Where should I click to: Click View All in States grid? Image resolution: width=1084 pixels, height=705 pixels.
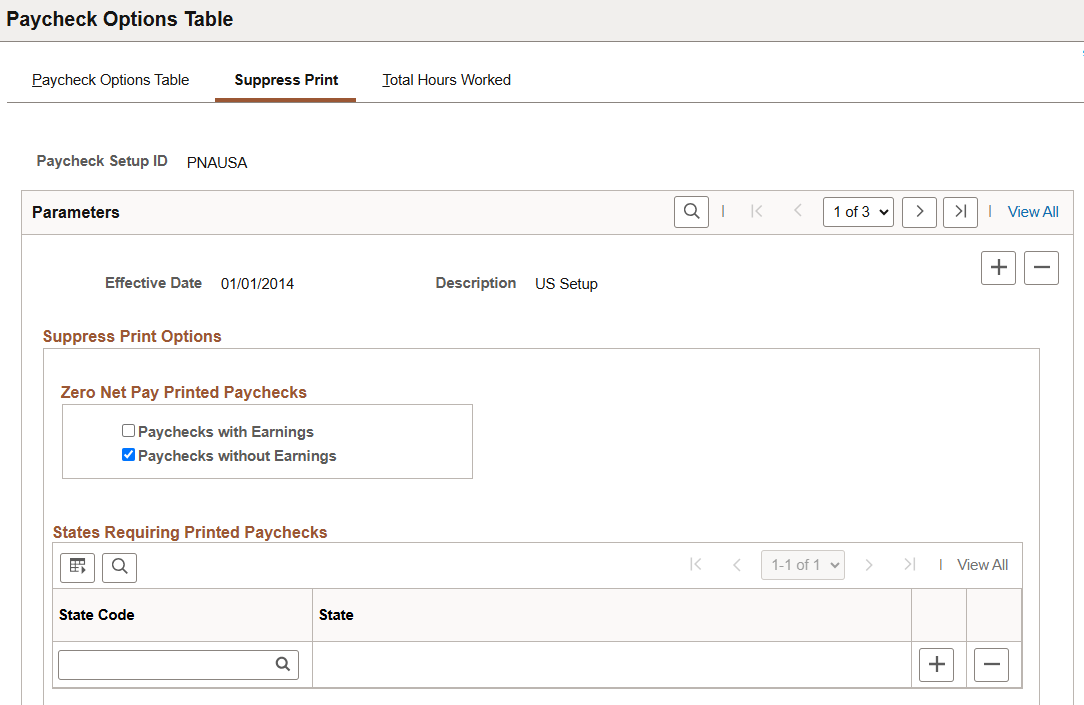click(x=982, y=565)
